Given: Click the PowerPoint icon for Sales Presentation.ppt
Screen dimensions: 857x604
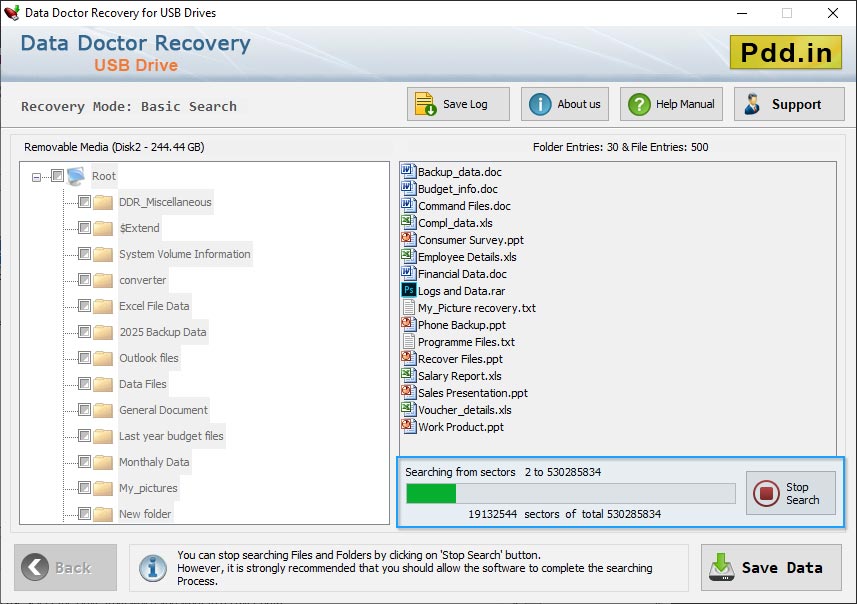Looking at the screenshot, I should [x=408, y=392].
